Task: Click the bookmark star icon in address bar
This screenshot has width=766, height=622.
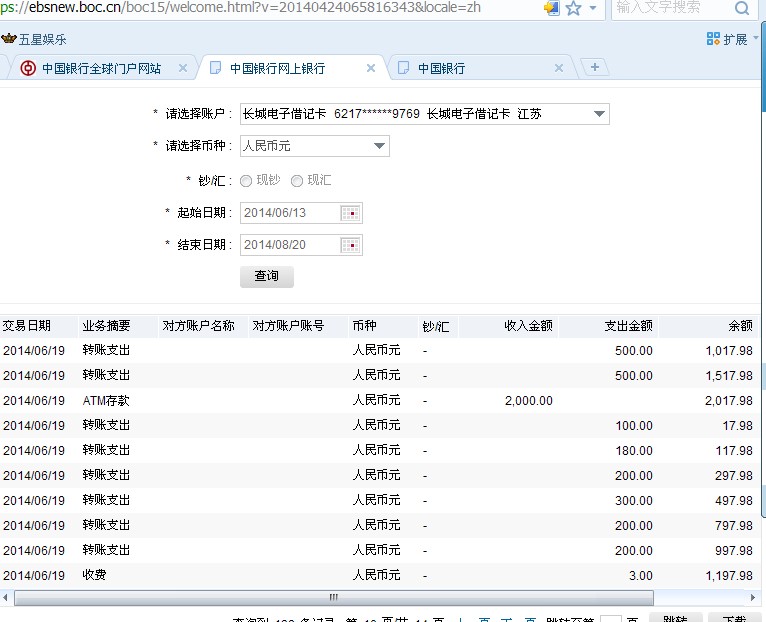Action: click(573, 8)
